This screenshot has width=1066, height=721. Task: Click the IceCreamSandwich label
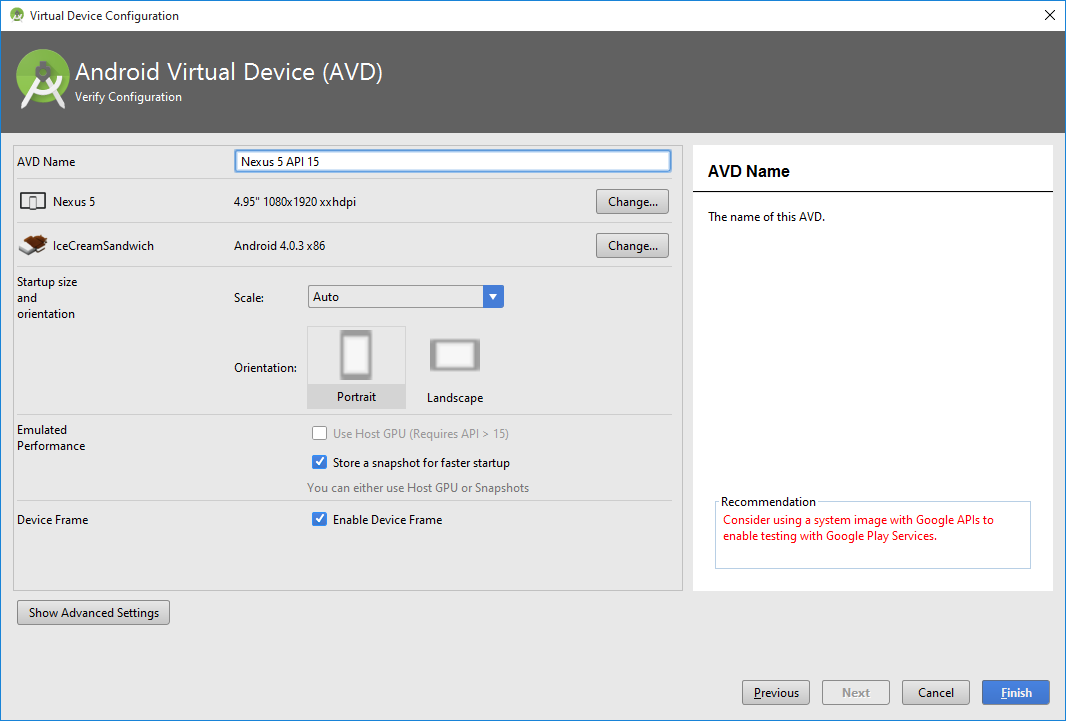point(103,246)
